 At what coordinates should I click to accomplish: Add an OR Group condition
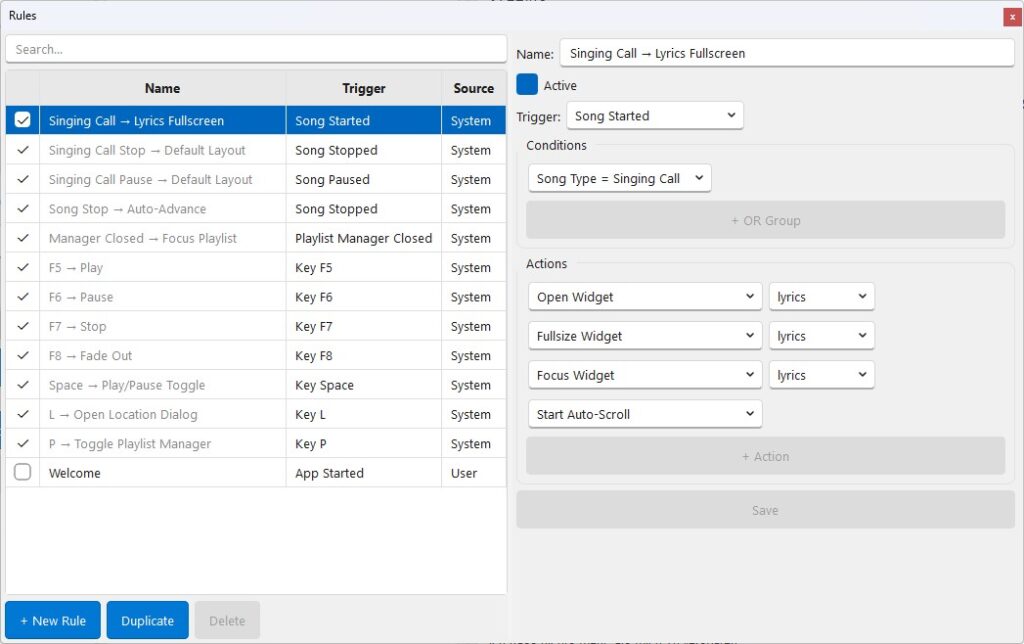tap(765, 220)
